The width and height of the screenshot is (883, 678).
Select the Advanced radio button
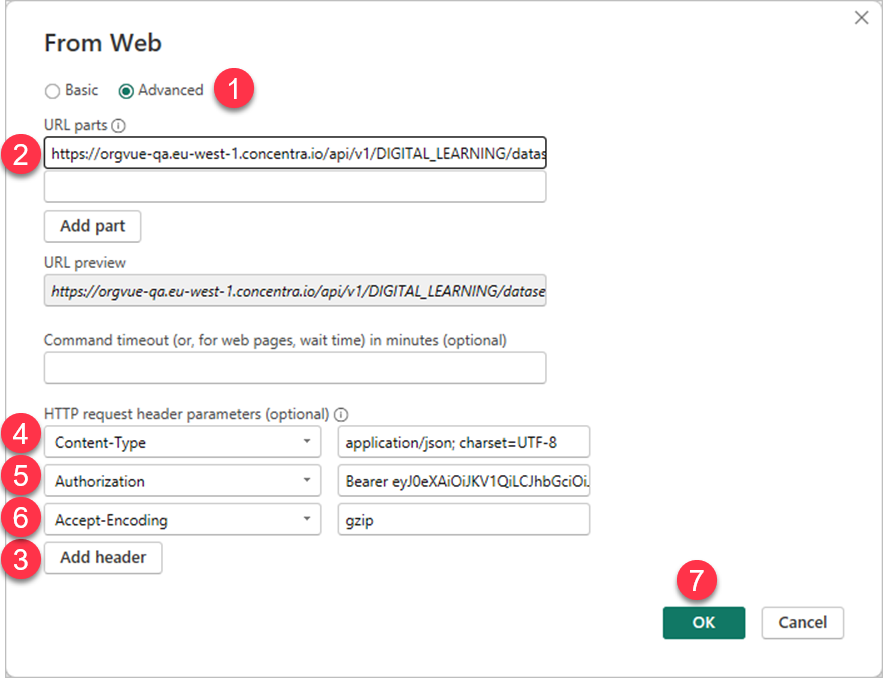126,91
